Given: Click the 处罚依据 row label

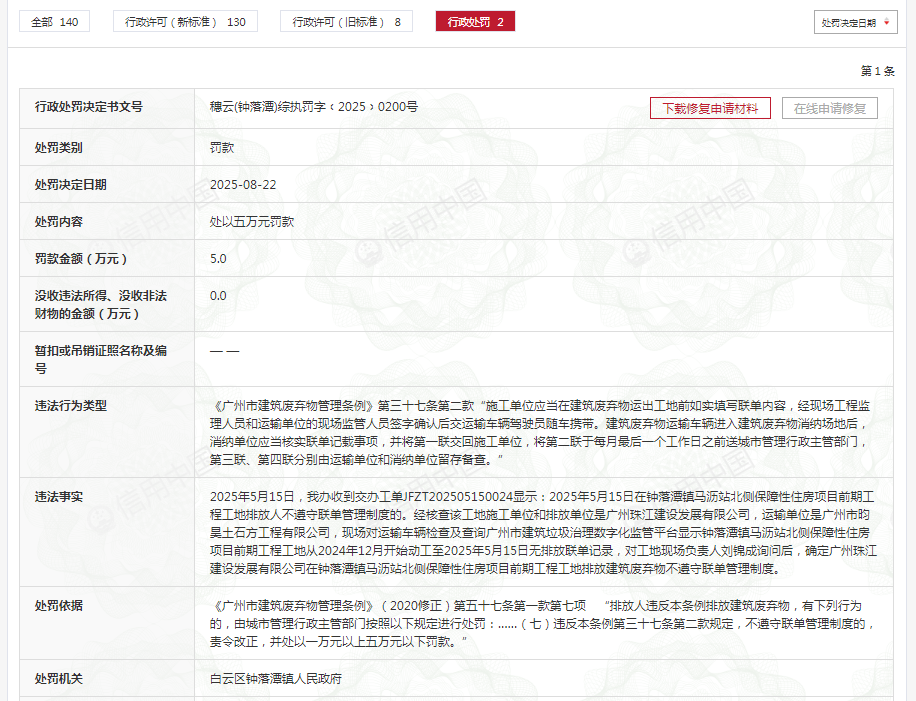Looking at the screenshot, I should point(59,606).
